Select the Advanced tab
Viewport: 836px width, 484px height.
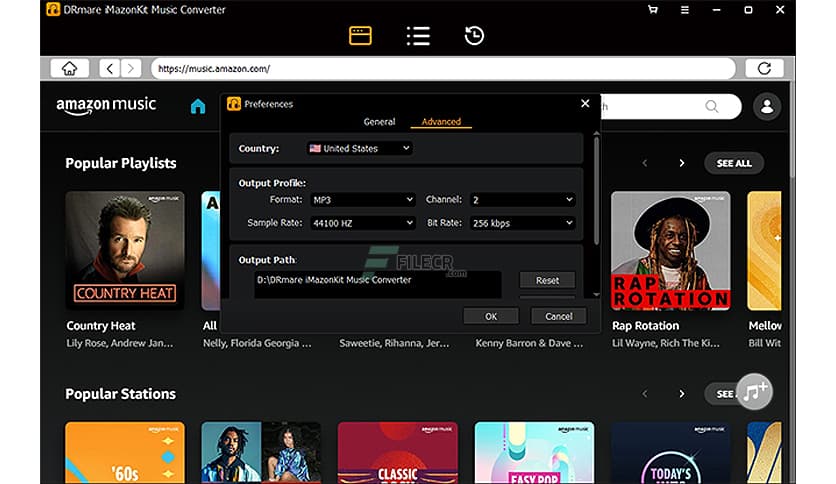[441, 122]
